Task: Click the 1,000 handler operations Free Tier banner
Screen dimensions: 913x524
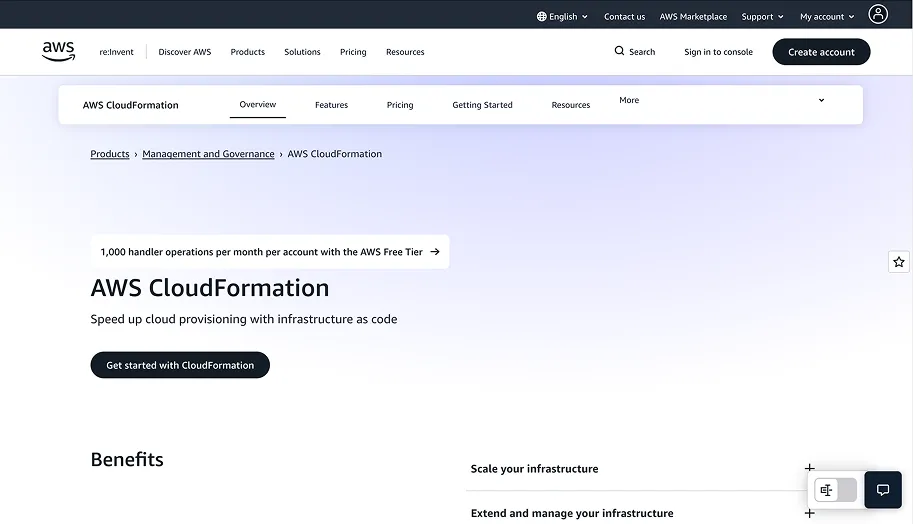Action: click(x=270, y=252)
